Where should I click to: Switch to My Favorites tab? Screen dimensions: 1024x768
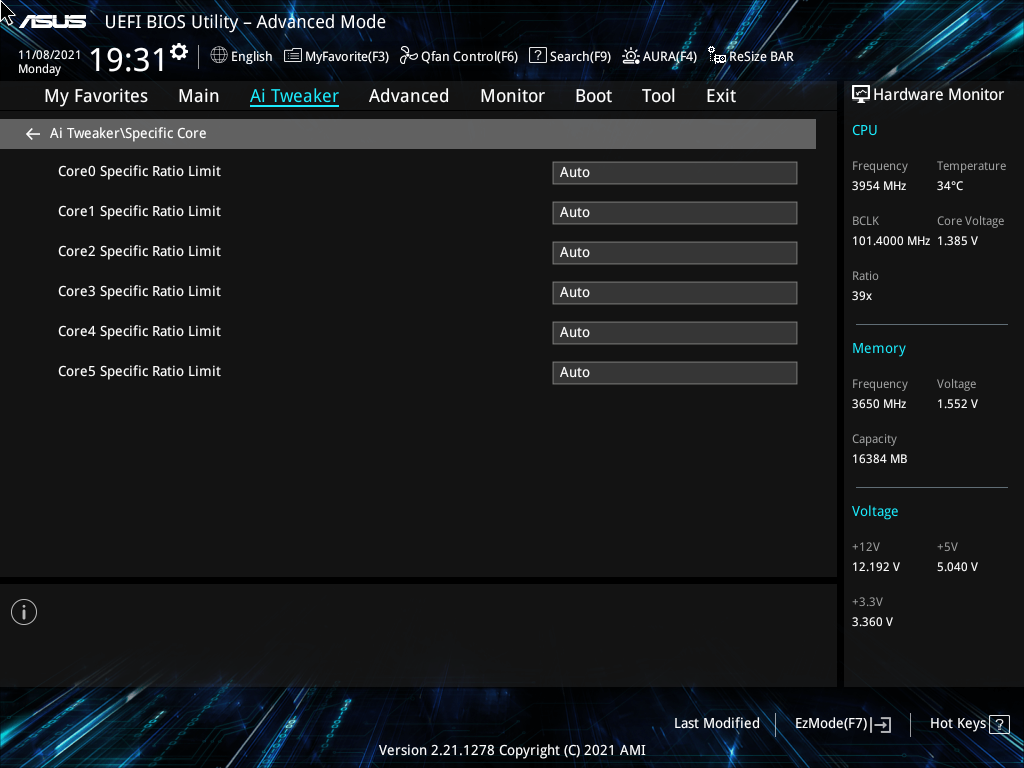click(96, 96)
